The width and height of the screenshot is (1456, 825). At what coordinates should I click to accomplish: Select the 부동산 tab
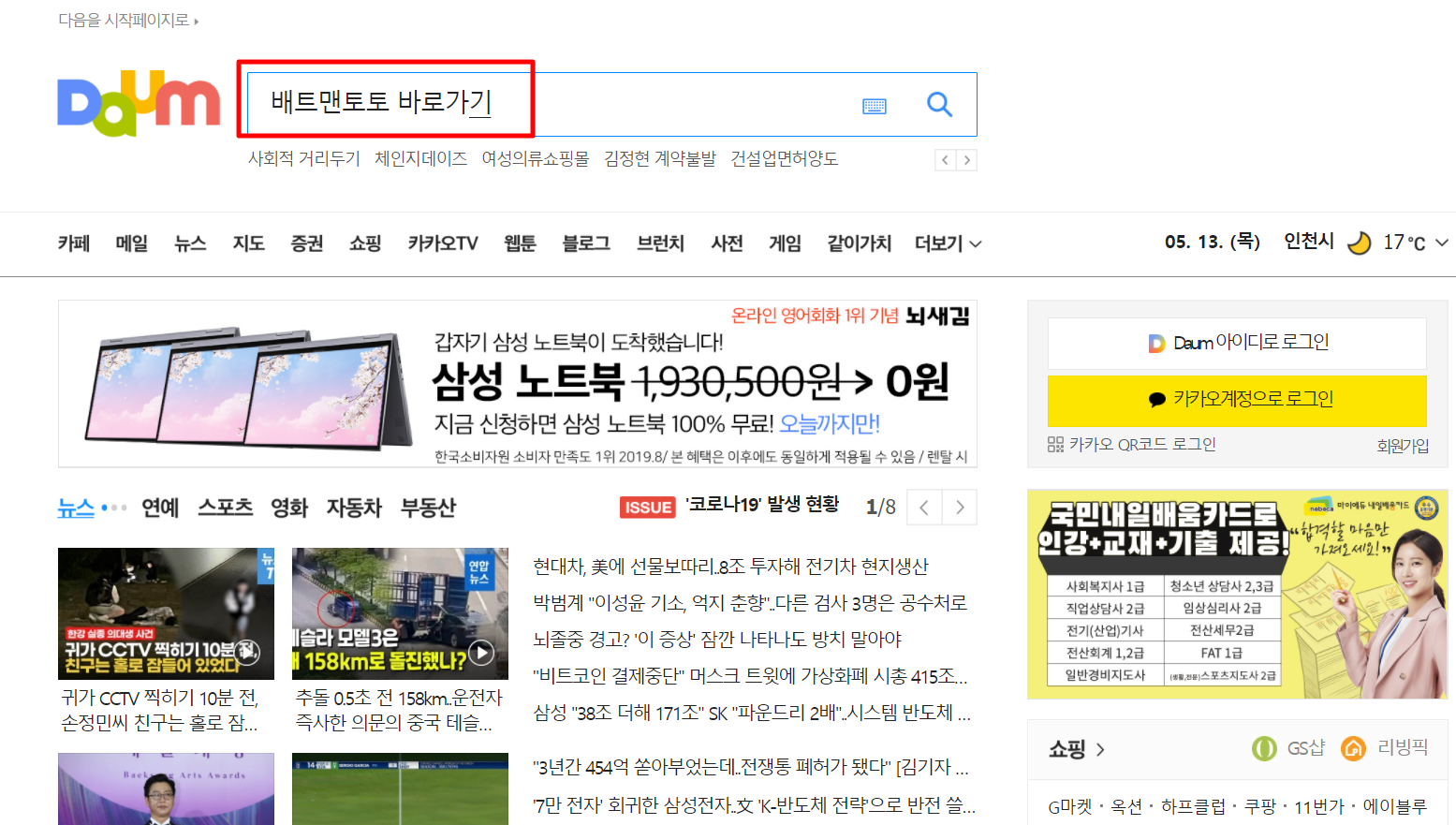(428, 508)
